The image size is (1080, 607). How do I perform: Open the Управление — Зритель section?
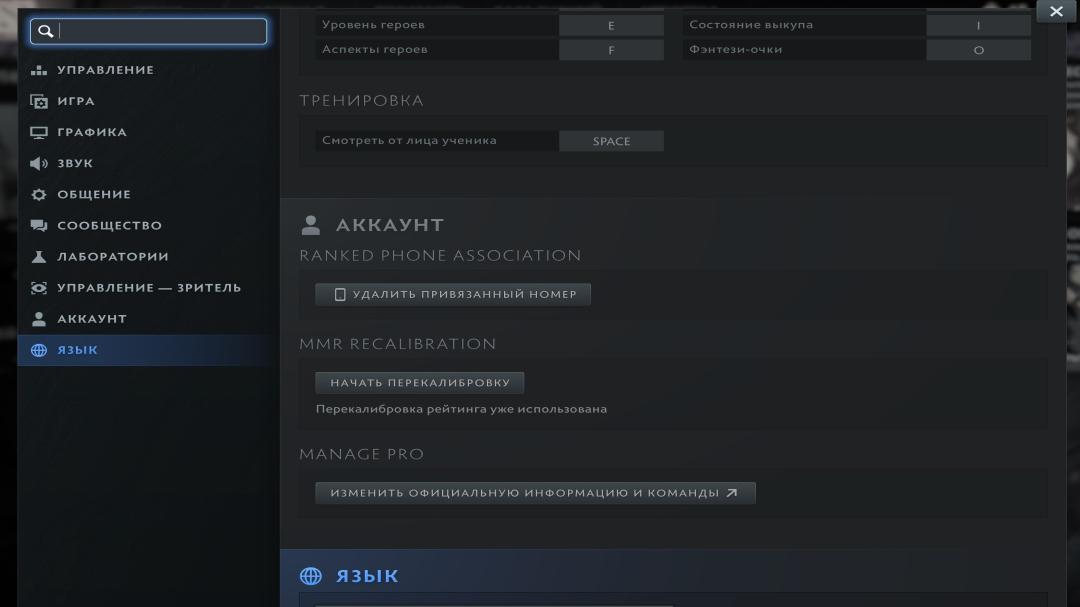pyautogui.click(x=149, y=288)
